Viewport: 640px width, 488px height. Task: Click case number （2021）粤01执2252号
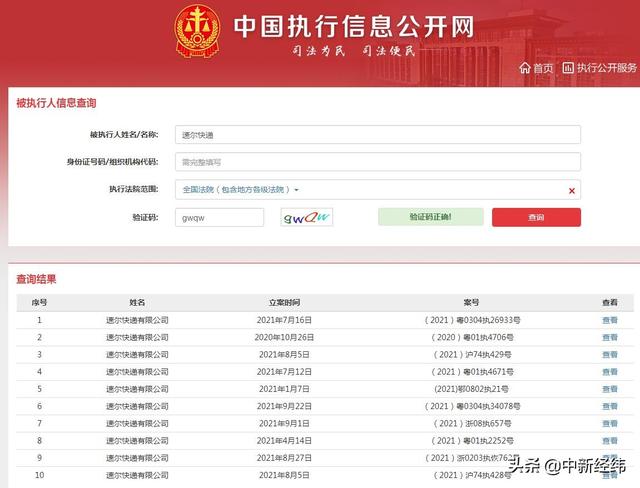(x=472, y=441)
